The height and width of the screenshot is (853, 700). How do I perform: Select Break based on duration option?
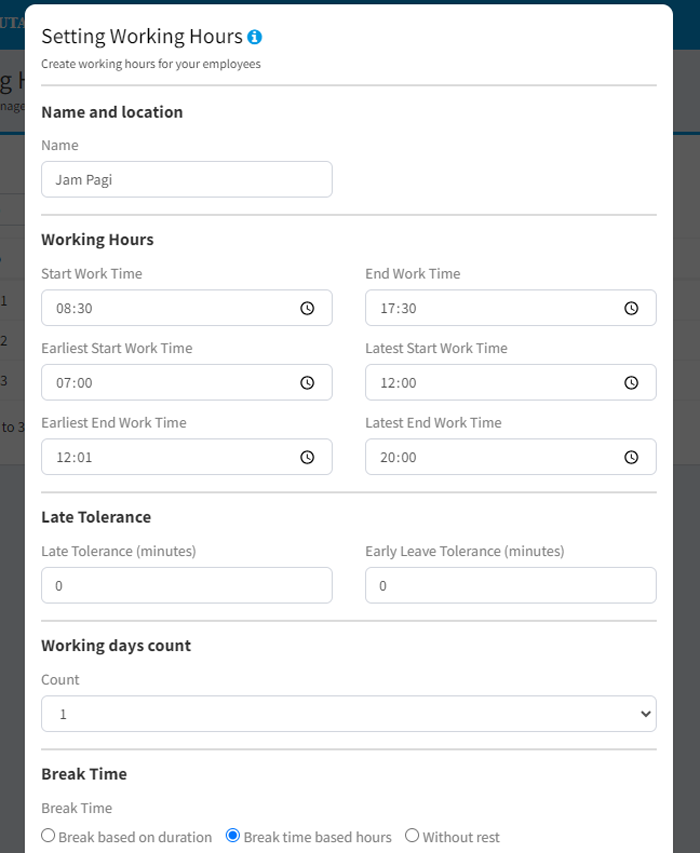coord(48,836)
